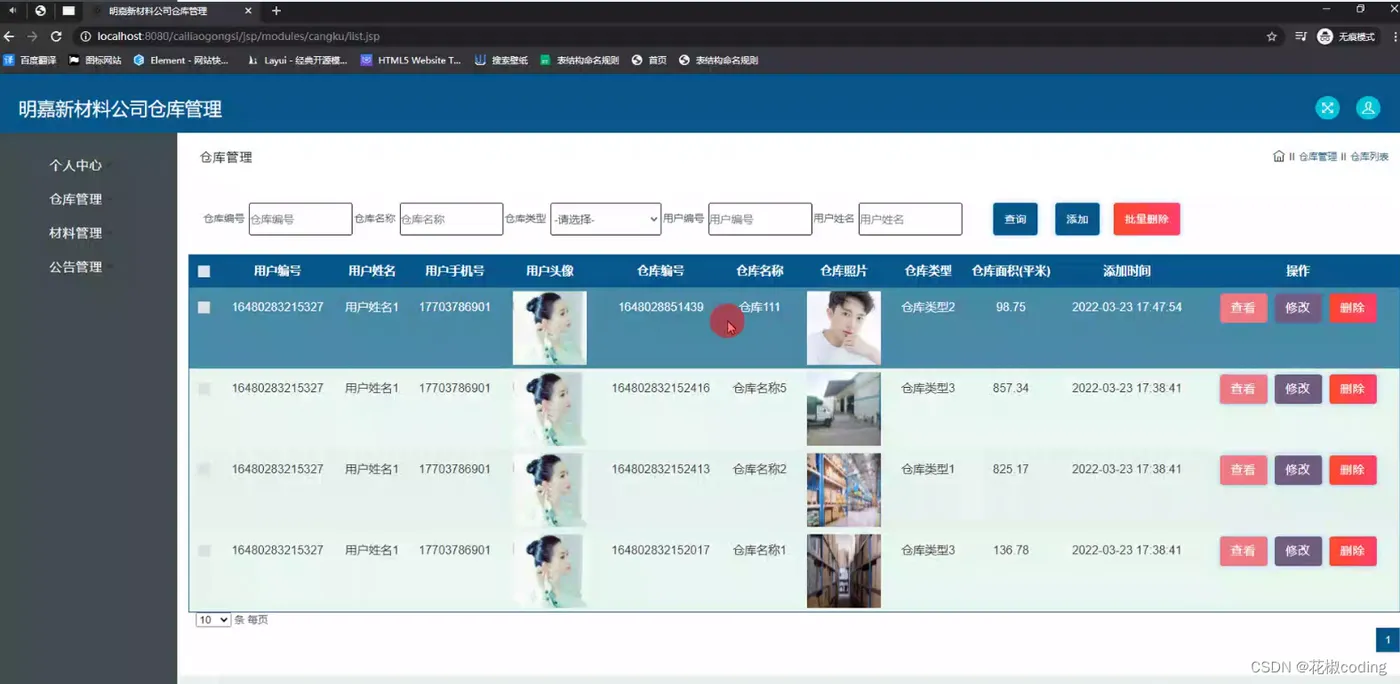The width and height of the screenshot is (1400, 684).
Task: Open 公告管理 in the sidebar
Action: coord(76,267)
